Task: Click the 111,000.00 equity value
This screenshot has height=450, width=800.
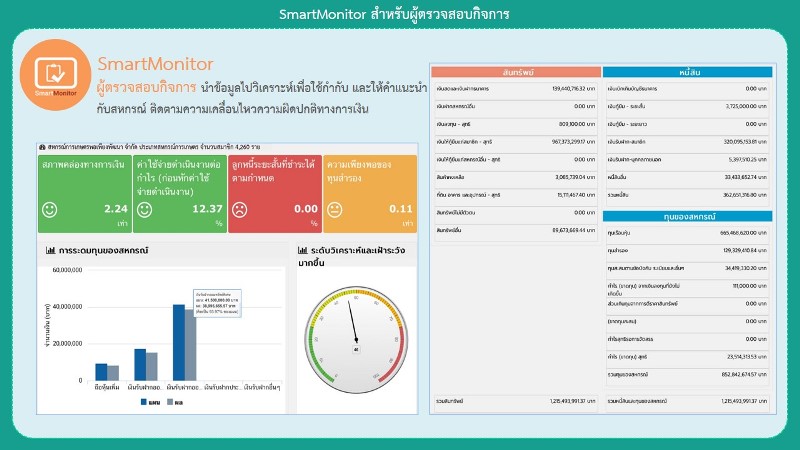Action: (x=749, y=286)
